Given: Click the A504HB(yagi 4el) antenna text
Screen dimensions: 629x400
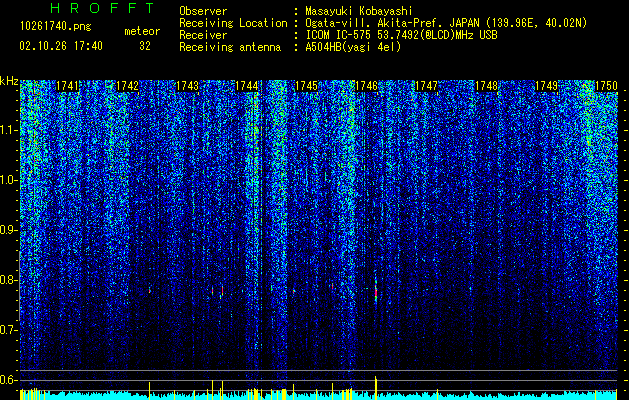Looking at the screenshot, I should (x=353, y=47).
